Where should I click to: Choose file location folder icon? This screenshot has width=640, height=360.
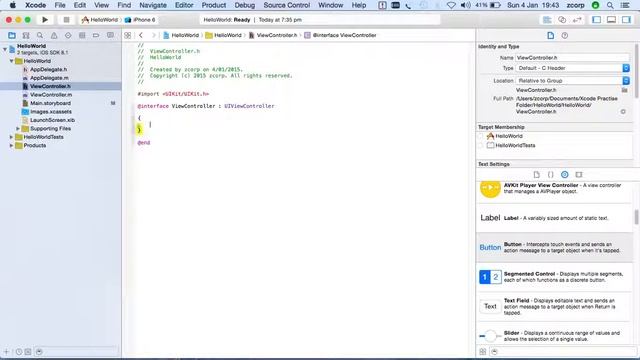click(624, 90)
